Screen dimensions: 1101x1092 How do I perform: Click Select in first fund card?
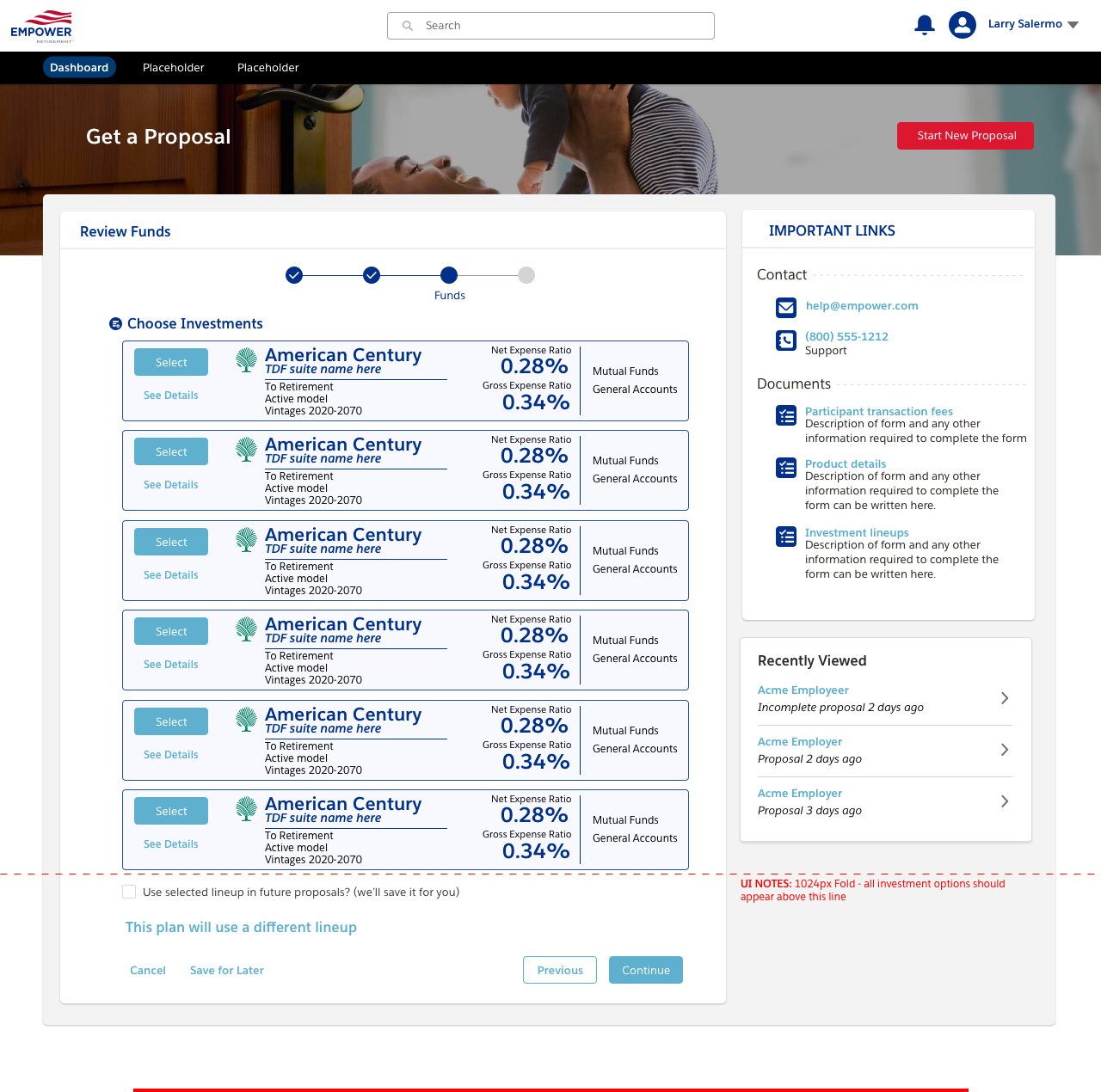pyautogui.click(x=171, y=362)
